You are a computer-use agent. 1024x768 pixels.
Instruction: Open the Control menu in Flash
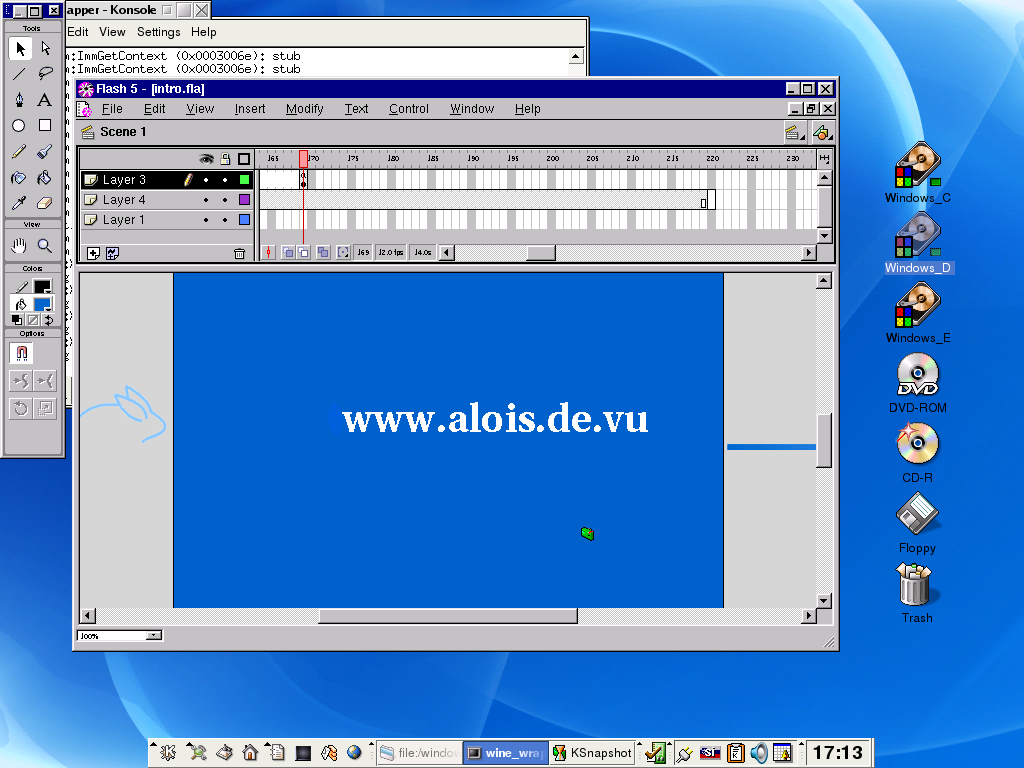point(409,109)
